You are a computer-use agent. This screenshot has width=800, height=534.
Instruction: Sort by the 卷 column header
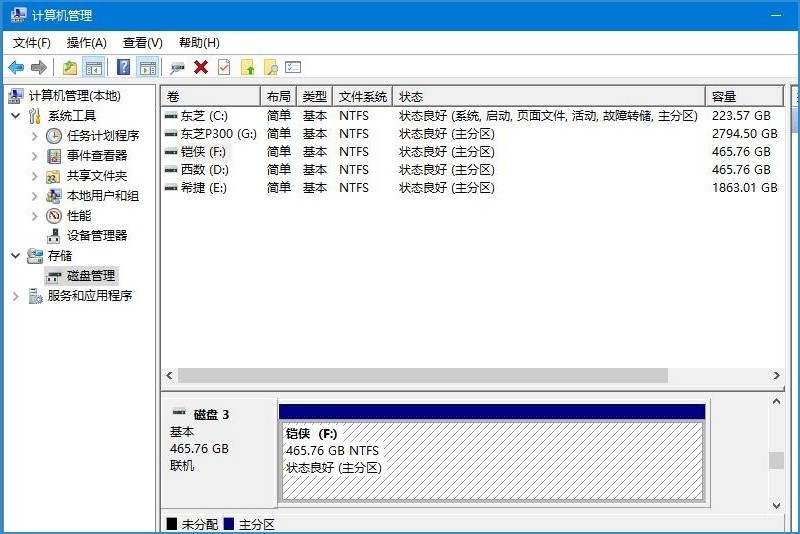tap(211, 96)
